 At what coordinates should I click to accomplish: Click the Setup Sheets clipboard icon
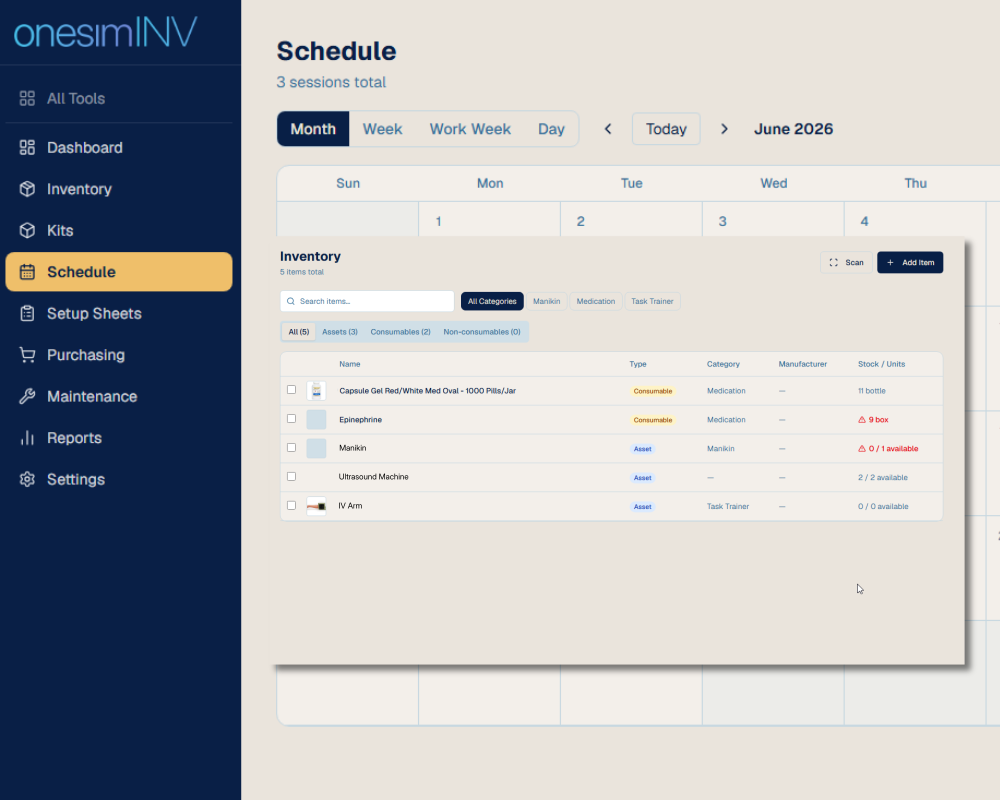click(27, 314)
